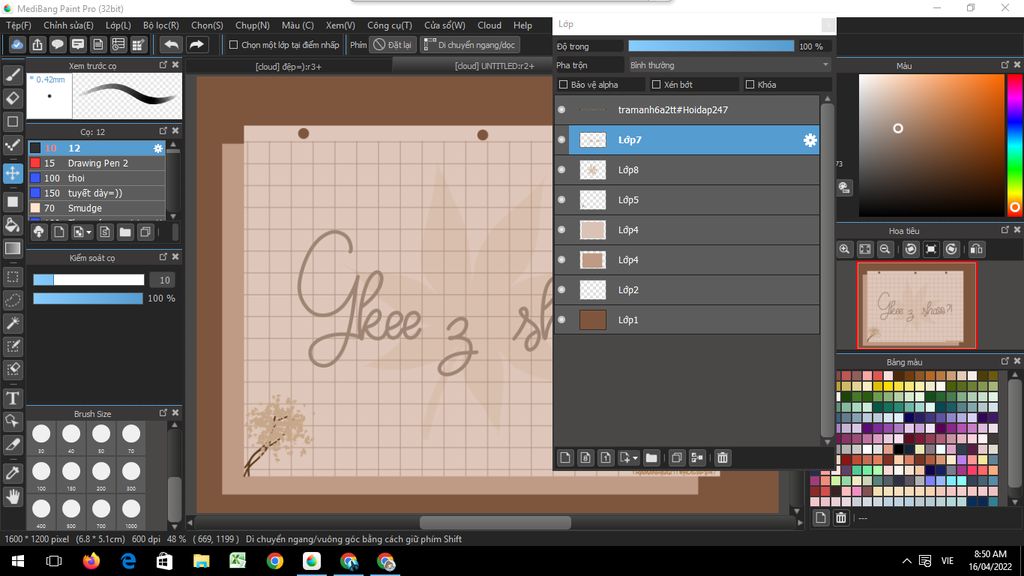Enable the 'Xén bớt' clipping checkbox

pos(656,84)
